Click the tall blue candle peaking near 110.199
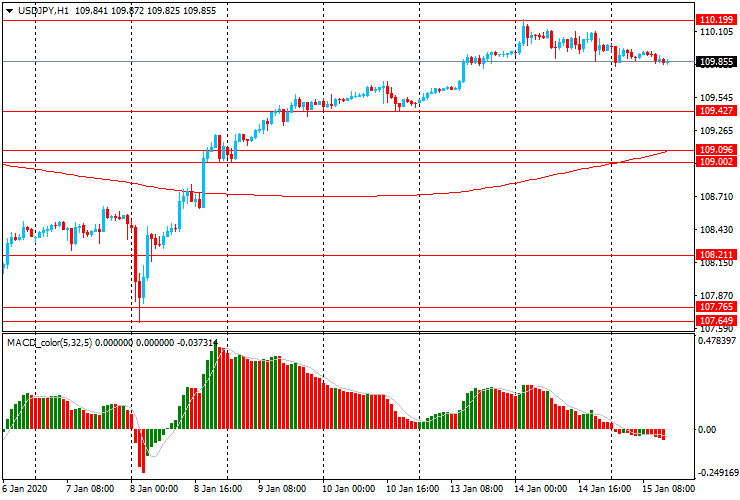This screenshot has height=500, width=740. (524, 34)
